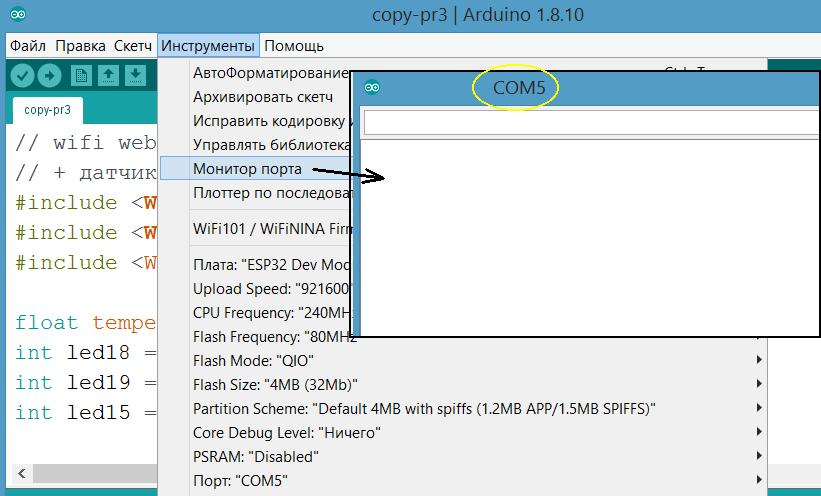Screen dimensions: 821x496
Task: Click the Arduino logo in COM5 window
Action: (x=372, y=87)
